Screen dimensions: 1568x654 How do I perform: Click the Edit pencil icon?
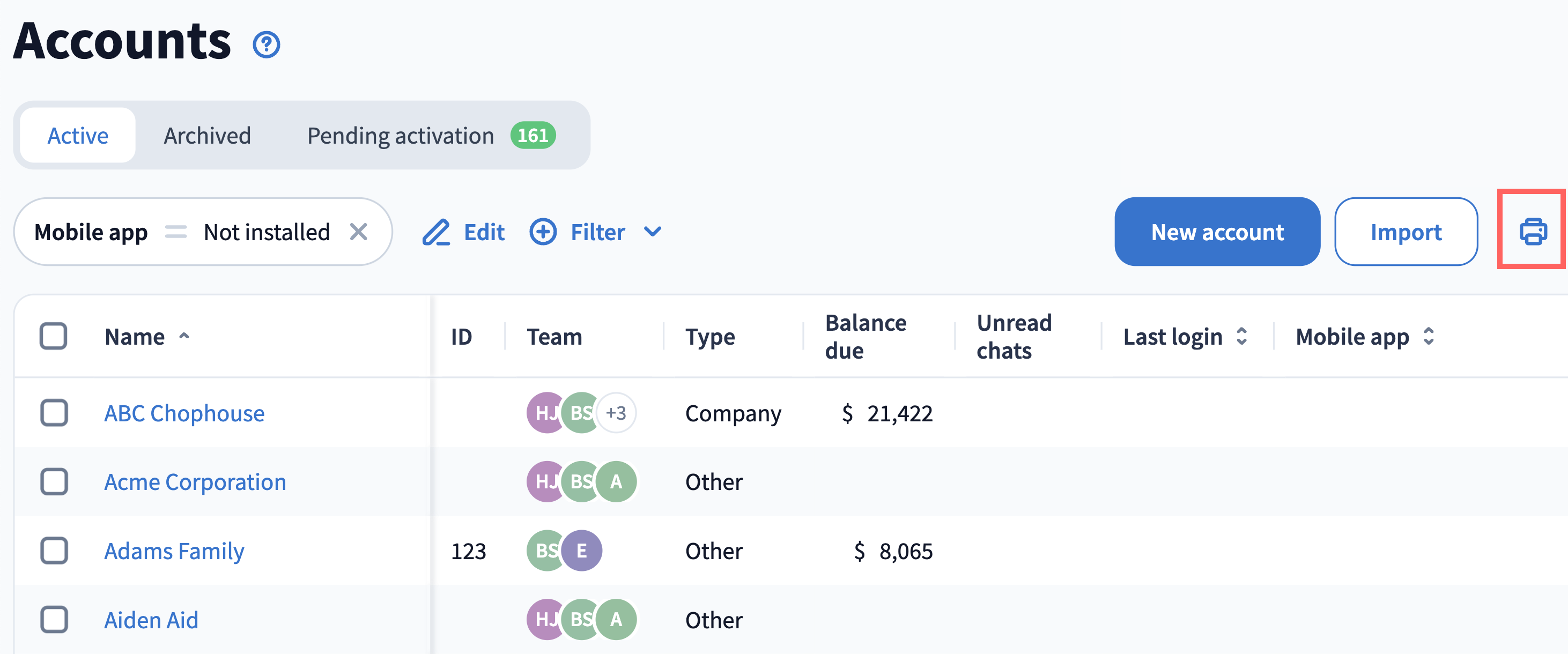point(436,232)
